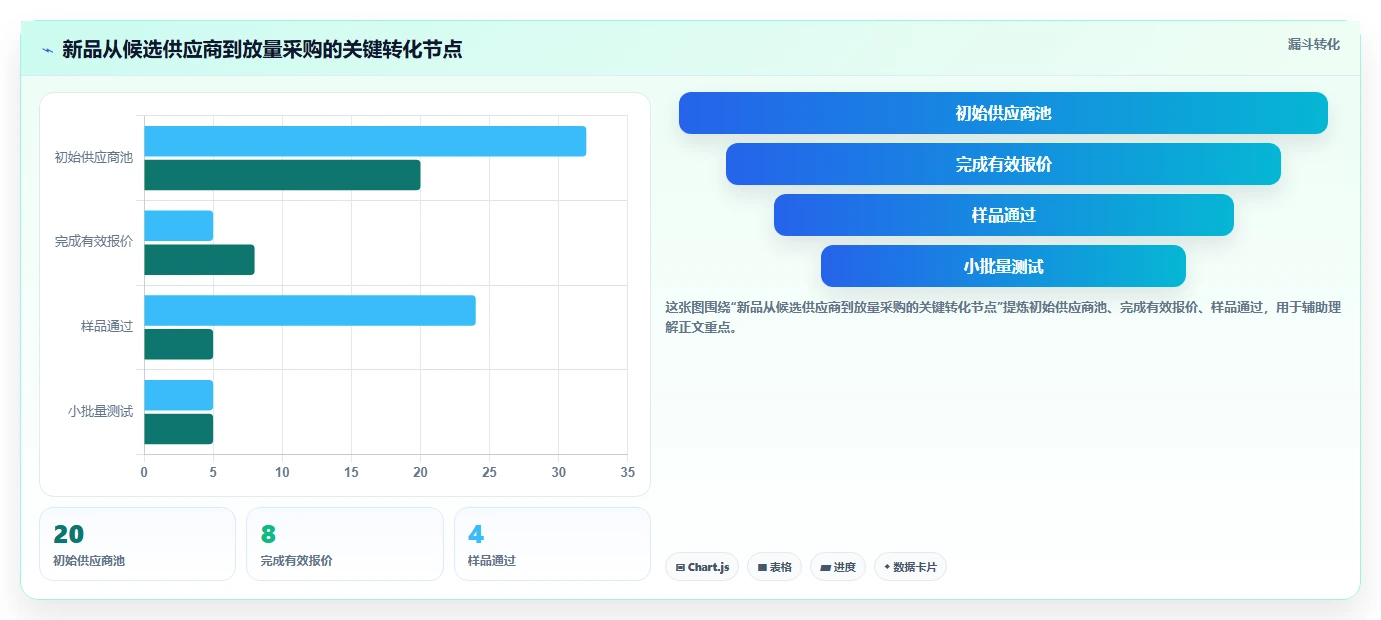Click dark green bar for 初始供应商池
The height and width of the screenshot is (620, 1381).
coord(282,175)
